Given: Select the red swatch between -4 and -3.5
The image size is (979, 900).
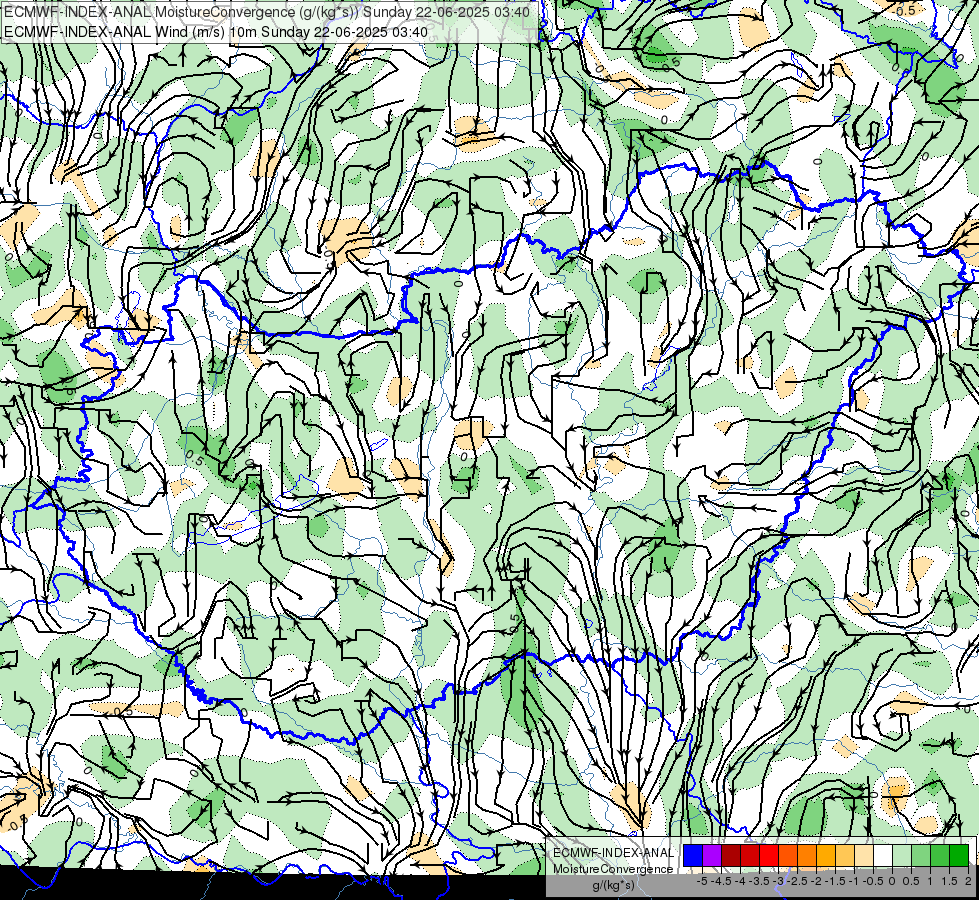Looking at the screenshot, I should point(750,856).
